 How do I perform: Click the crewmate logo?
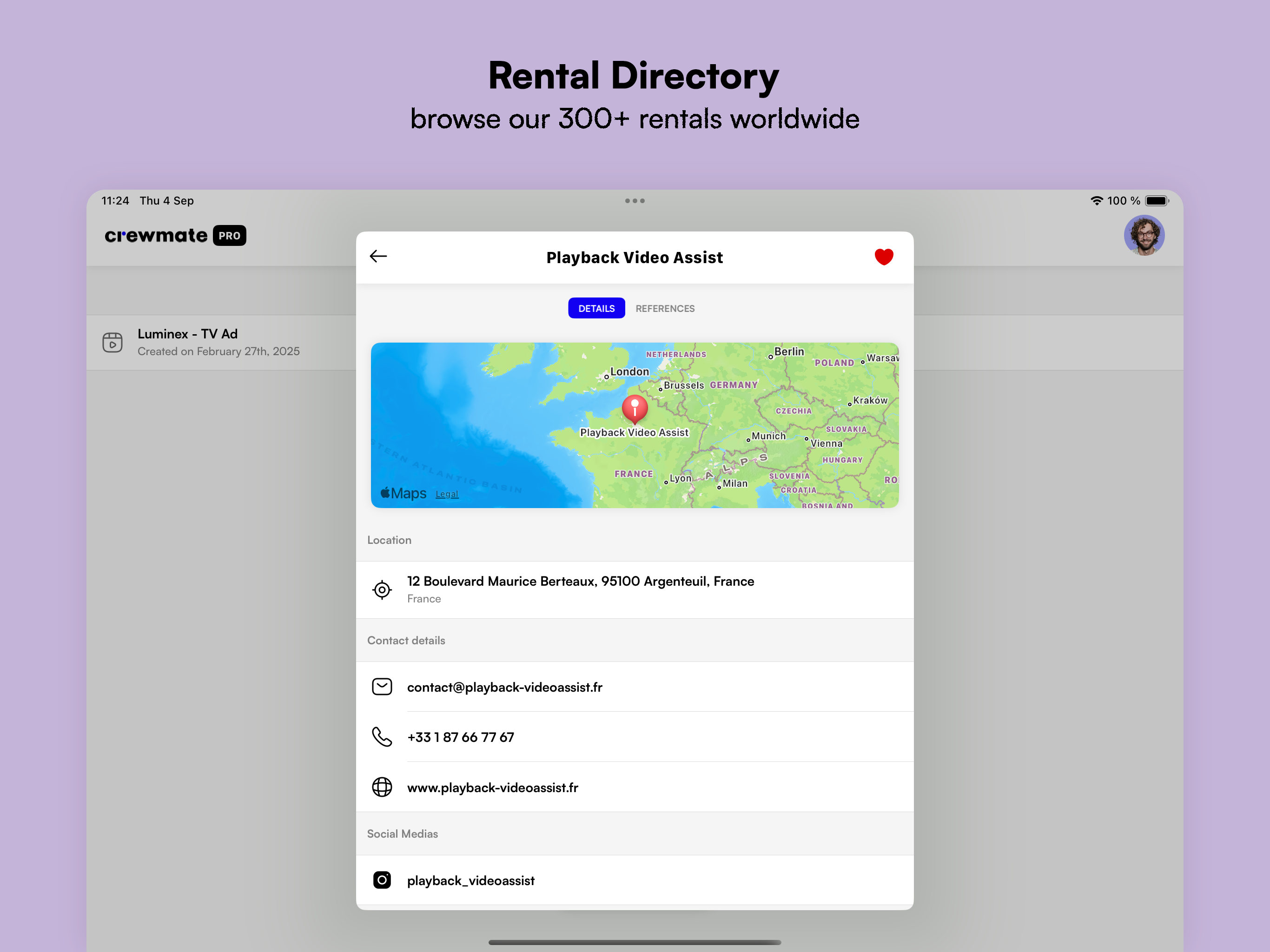(156, 235)
